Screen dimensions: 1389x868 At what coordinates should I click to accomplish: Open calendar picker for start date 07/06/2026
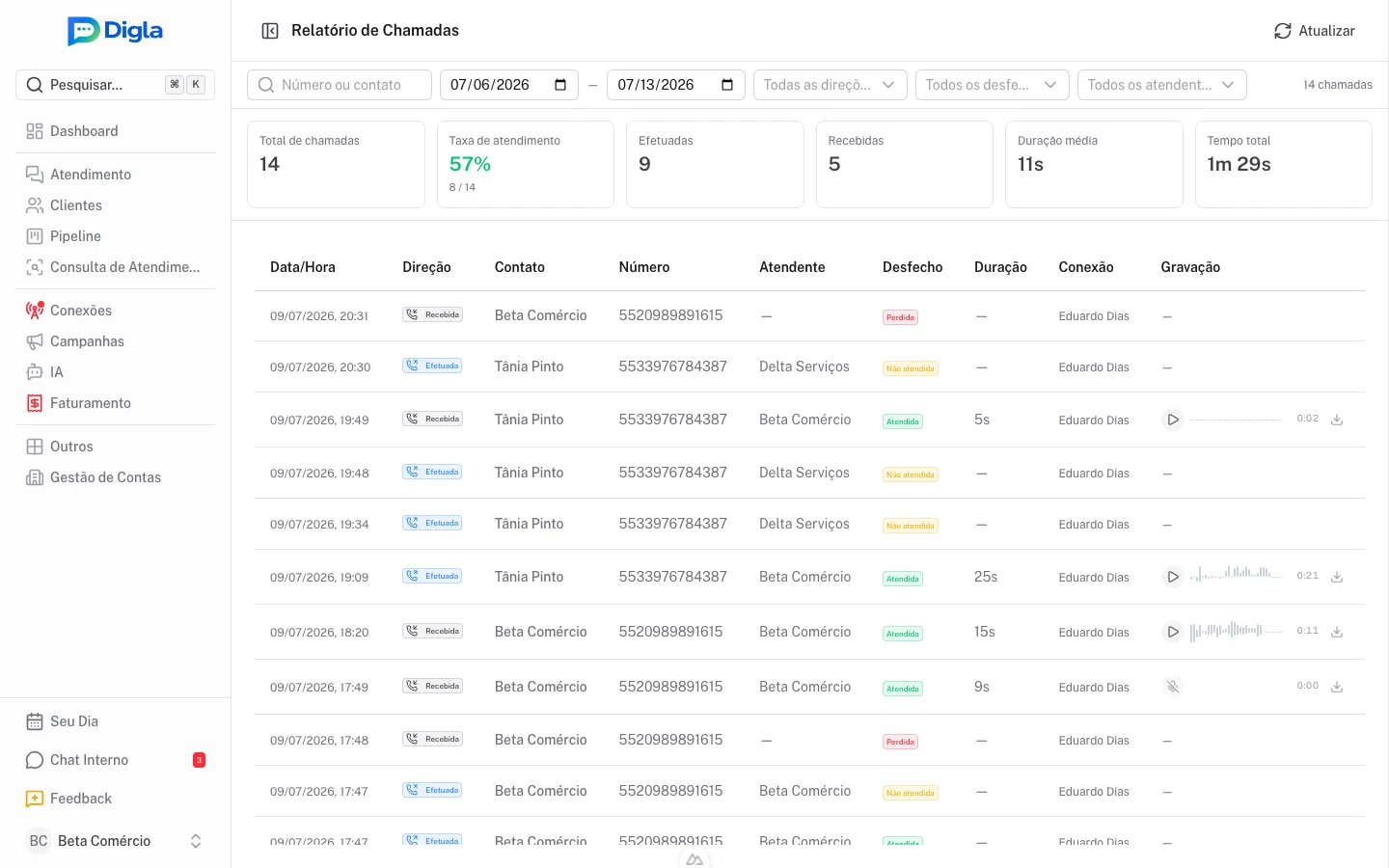point(560,85)
